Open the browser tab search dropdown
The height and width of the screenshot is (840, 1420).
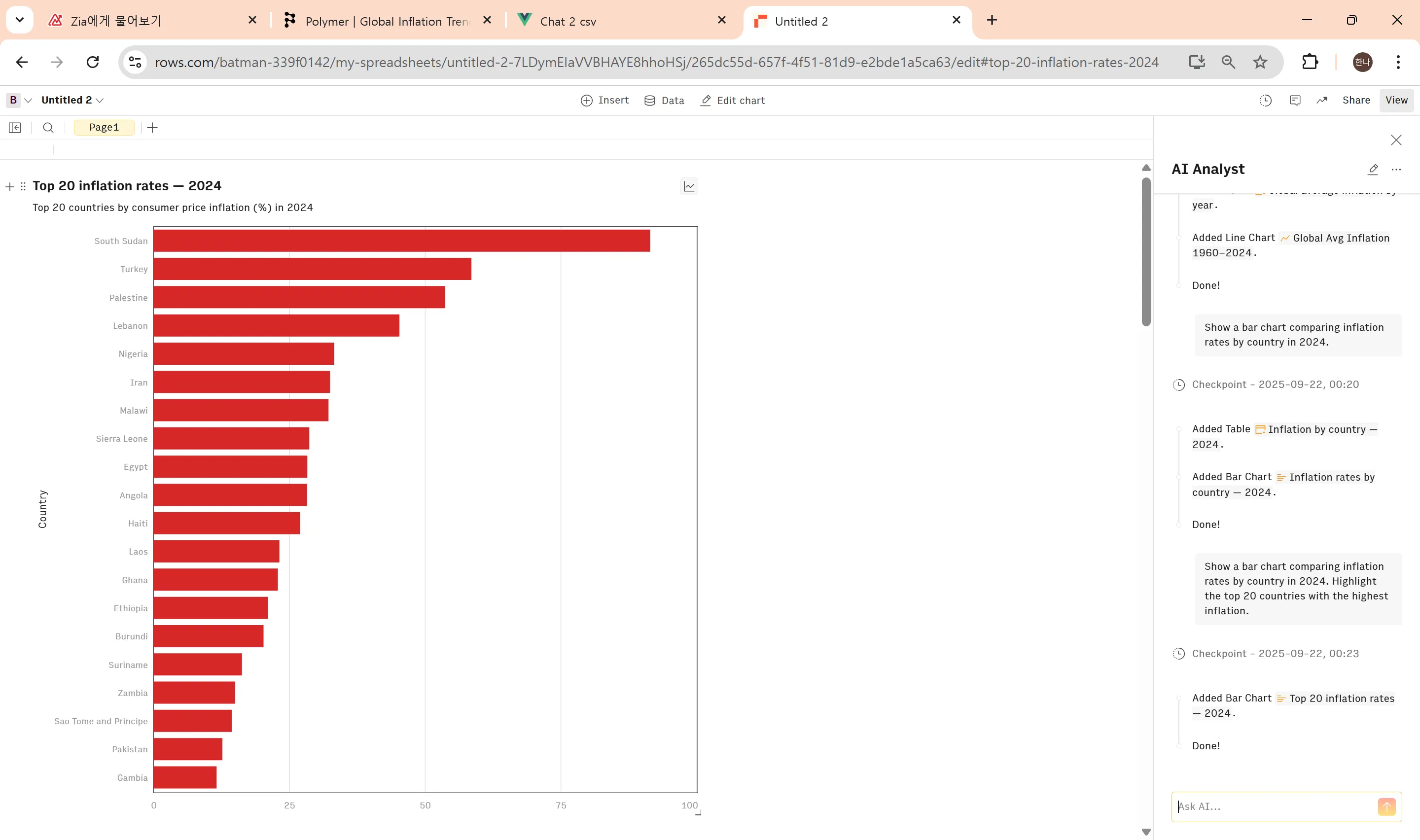click(19, 20)
